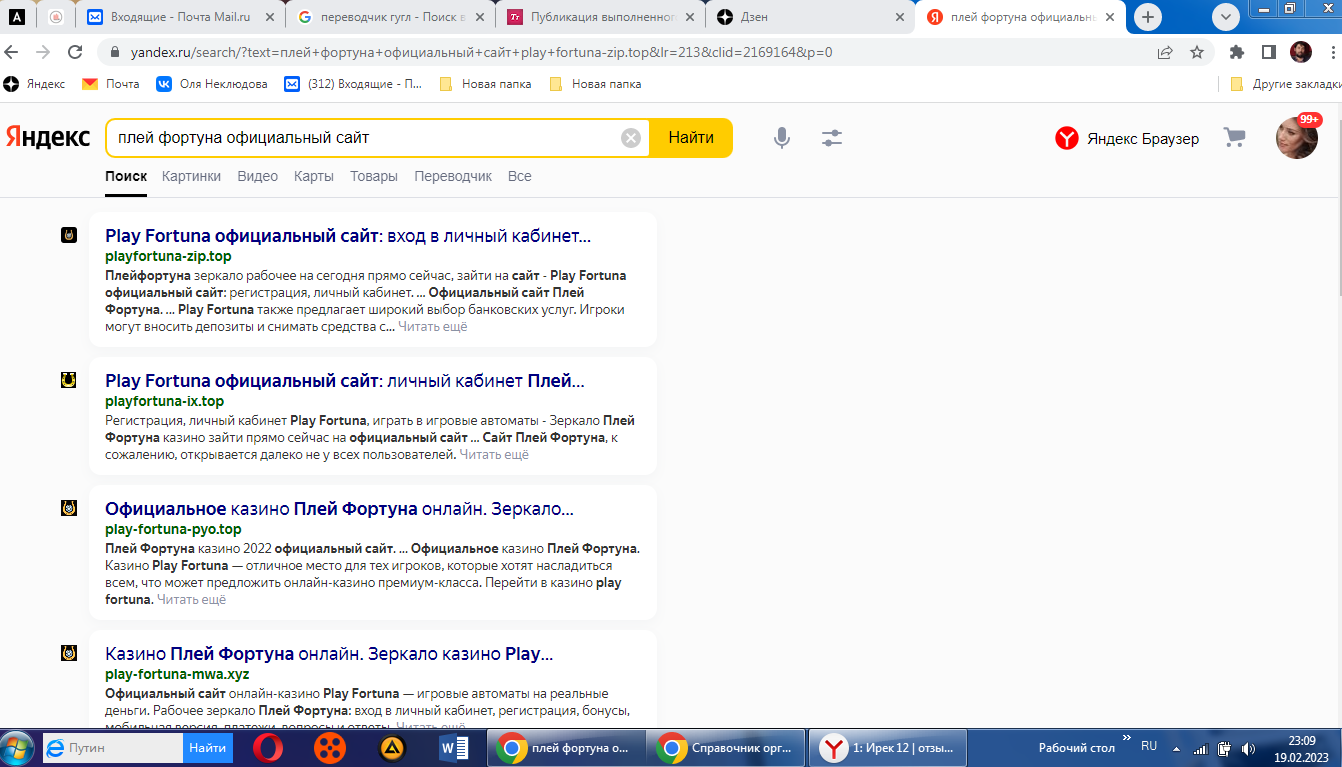Open Справочник орг Chrome taskbar window
The width and height of the screenshot is (1342, 767).
pos(727,748)
